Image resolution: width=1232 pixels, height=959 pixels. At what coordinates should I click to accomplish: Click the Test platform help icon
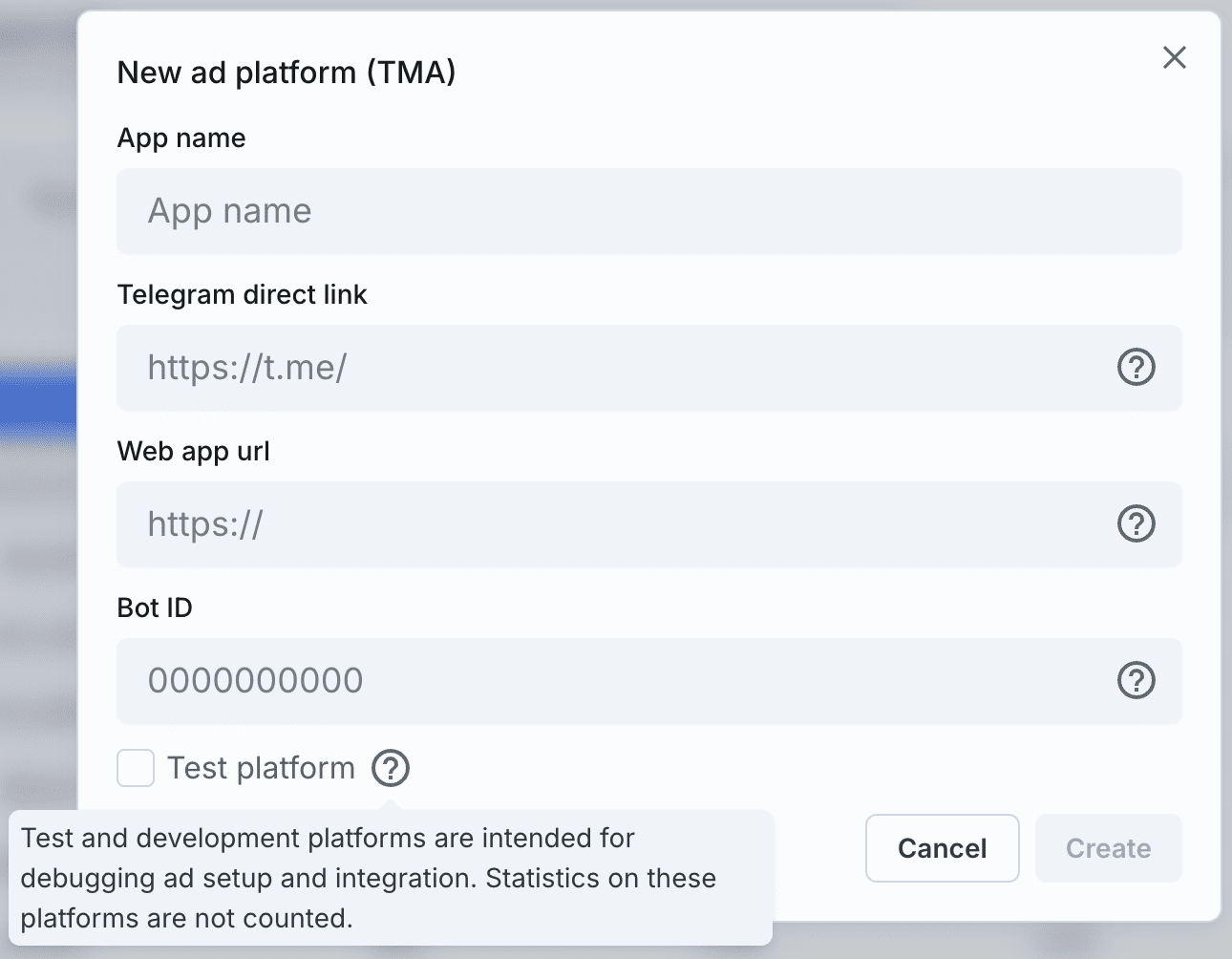coord(391,768)
